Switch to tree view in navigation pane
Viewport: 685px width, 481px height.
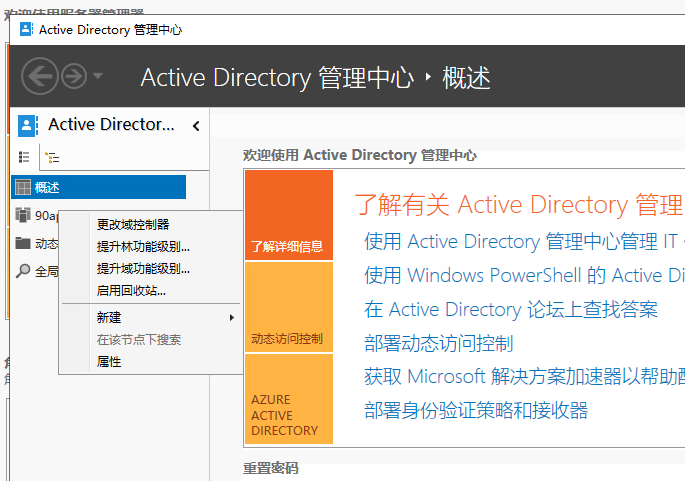pyautogui.click(x=52, y=157)
